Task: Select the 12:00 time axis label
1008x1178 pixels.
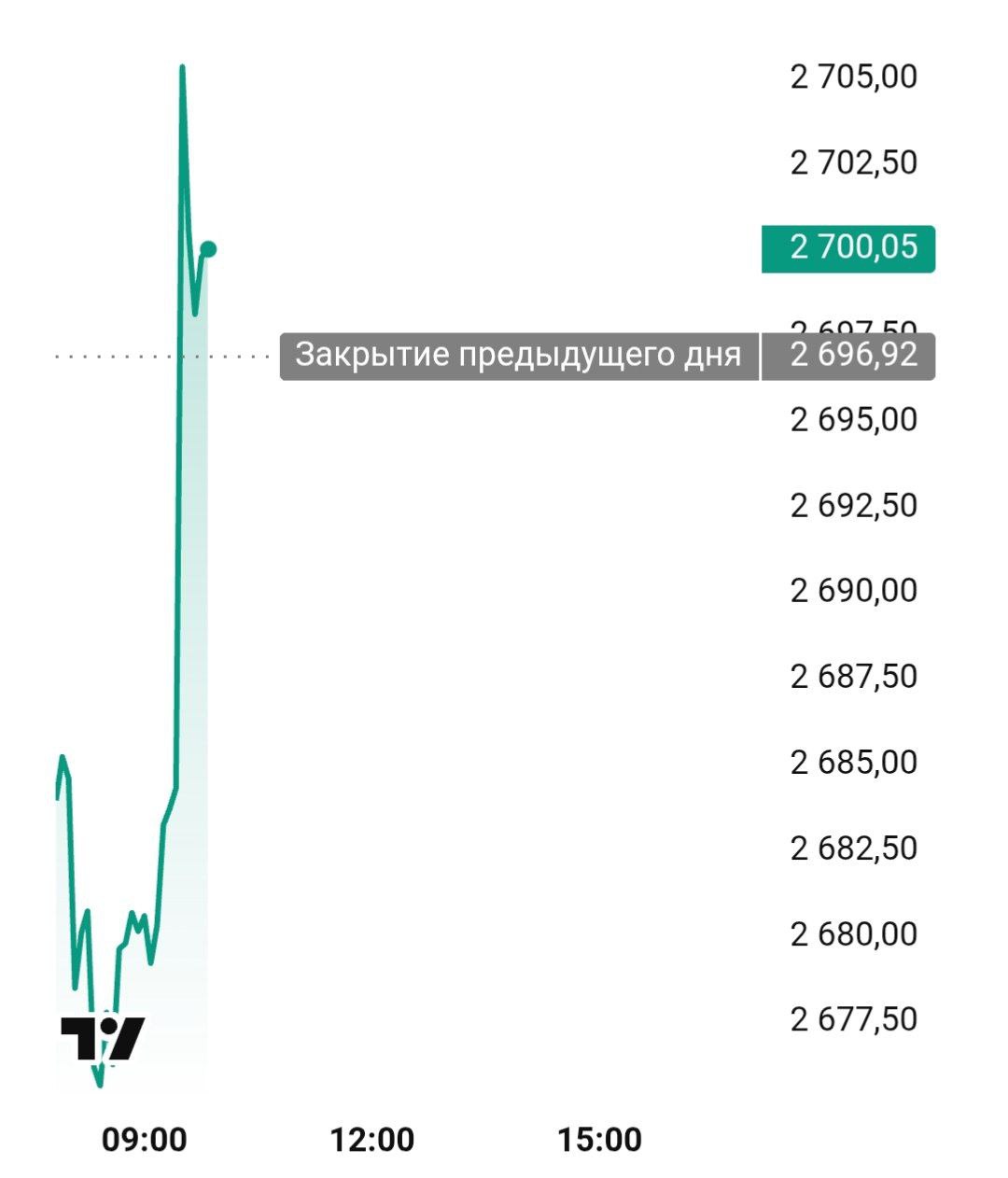Action: (371, 1140)
